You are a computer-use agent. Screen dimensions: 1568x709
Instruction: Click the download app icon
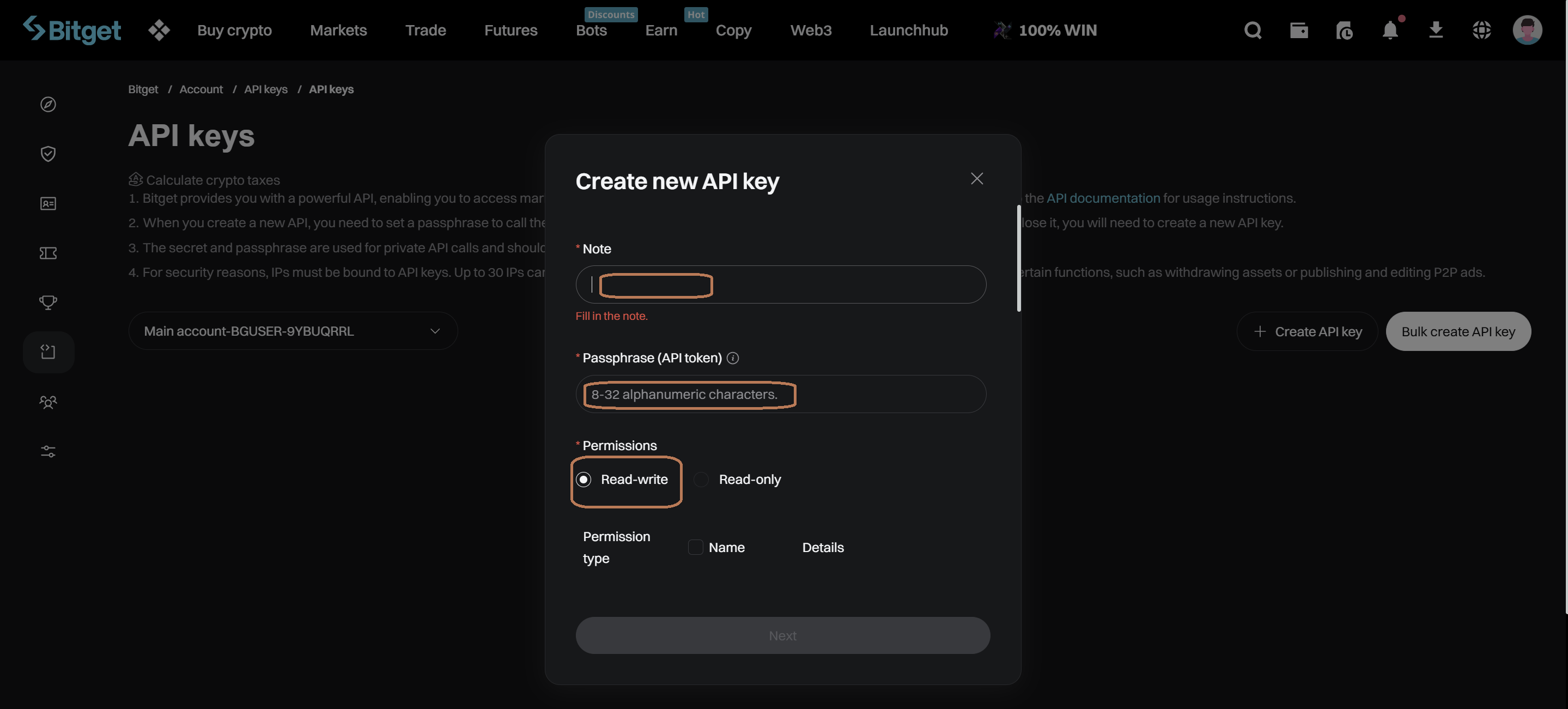1436,29
